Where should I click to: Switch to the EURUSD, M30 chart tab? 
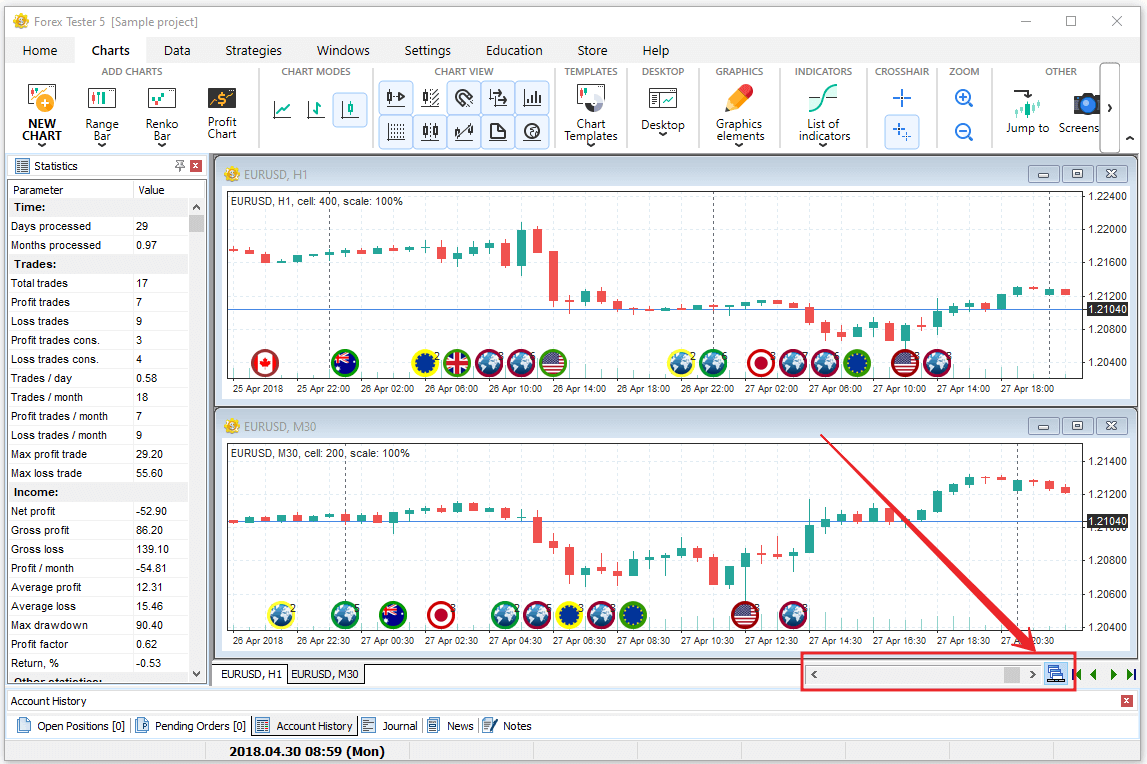(326, 674)
